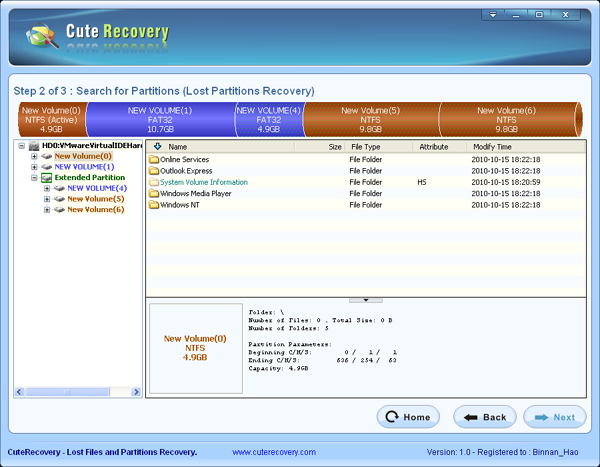600x467 pixels.
Task: Select New Volume(5) NTFS disk bar segment
Action: click(x=371, y=119)
